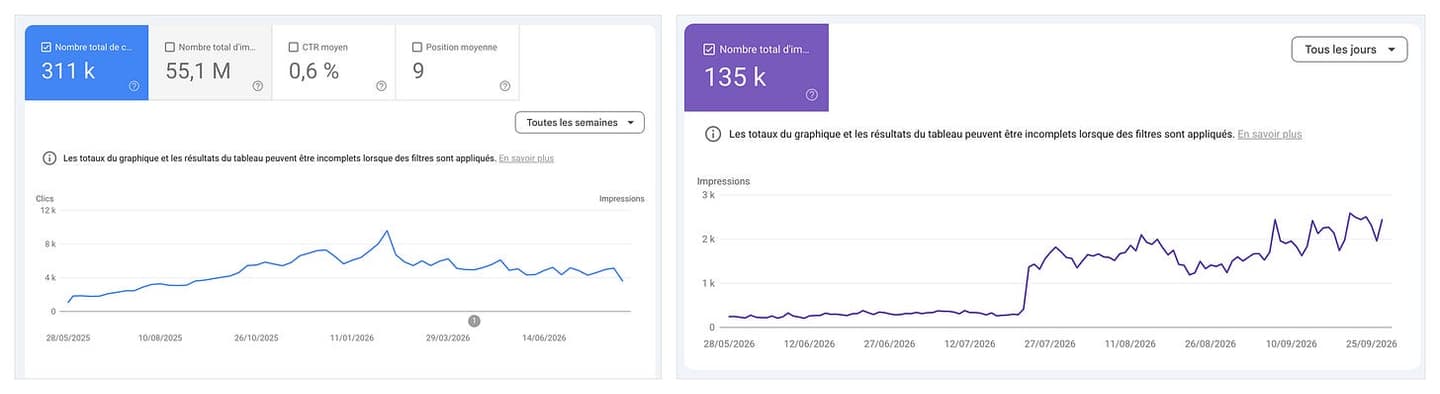The height and width of the screenshot is (394, 1440).
Task: Click the 27/06/2026 date label
Action: pos(890,344)
